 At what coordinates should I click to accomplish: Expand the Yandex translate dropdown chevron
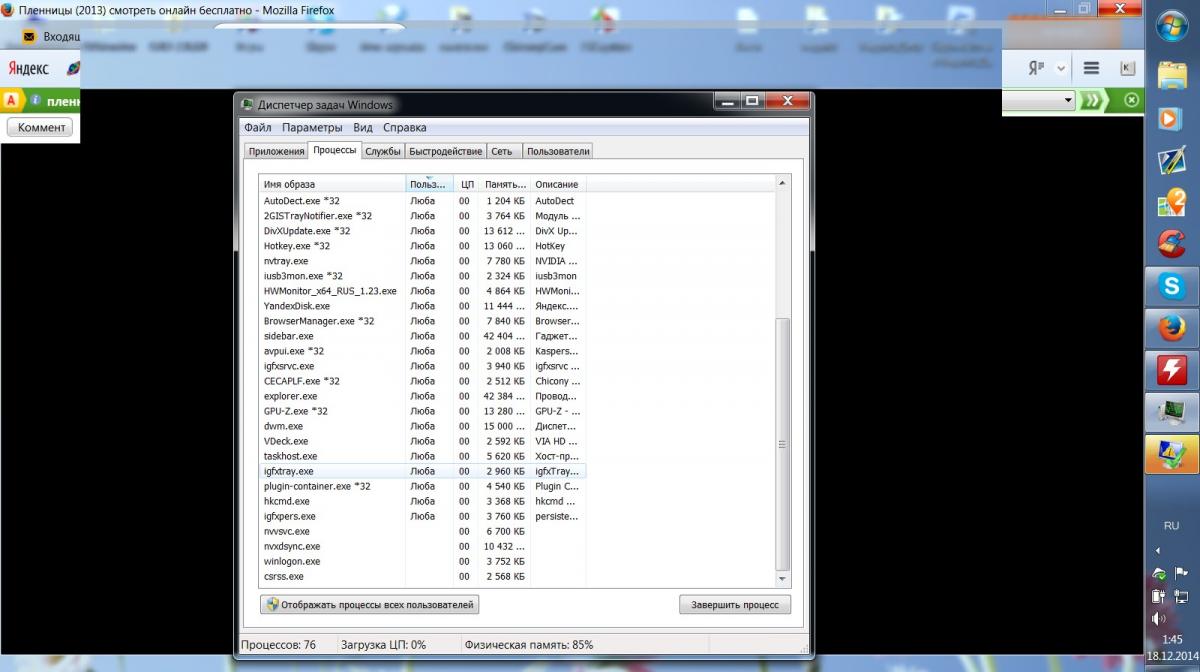pos(1061,68)
